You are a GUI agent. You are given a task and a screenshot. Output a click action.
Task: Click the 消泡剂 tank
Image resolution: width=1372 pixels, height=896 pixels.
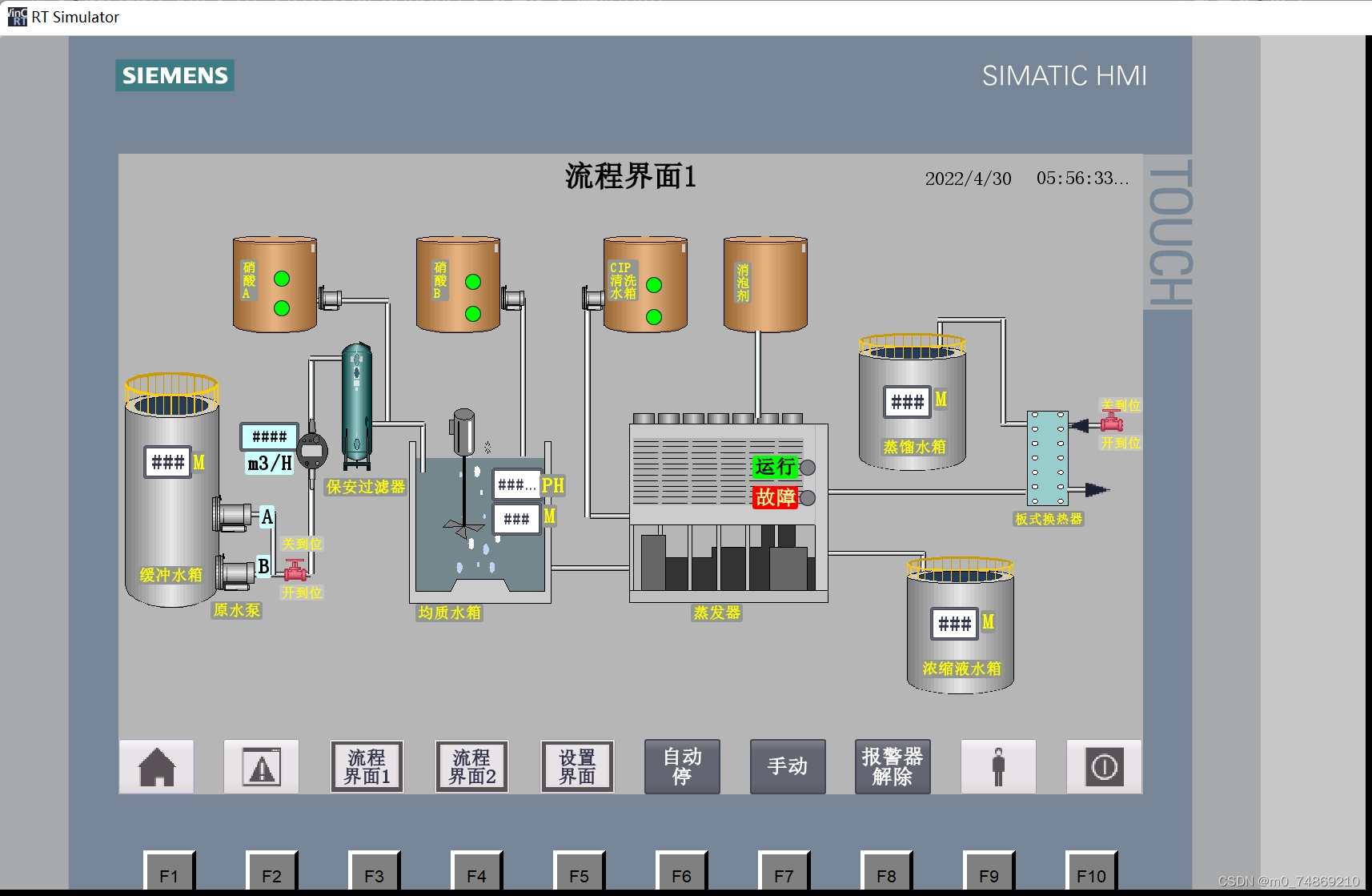[x=765, y=284]
